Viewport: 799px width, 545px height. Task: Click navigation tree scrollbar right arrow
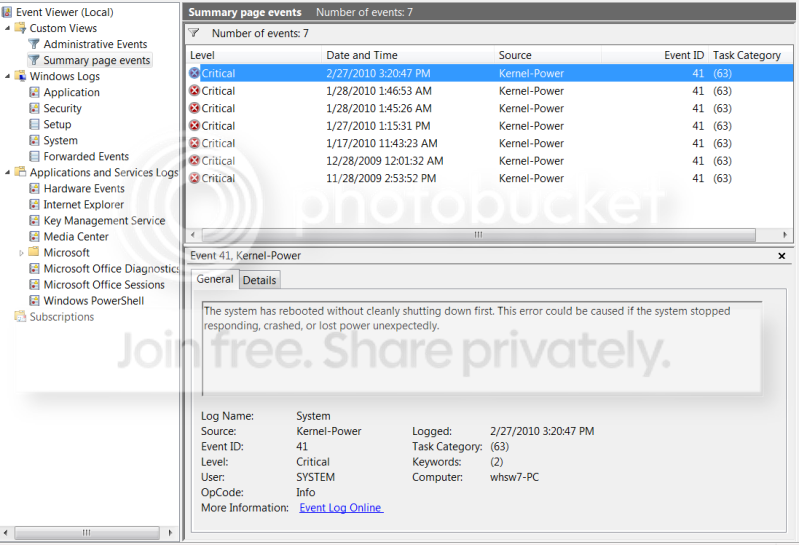[x=170, y=533]
